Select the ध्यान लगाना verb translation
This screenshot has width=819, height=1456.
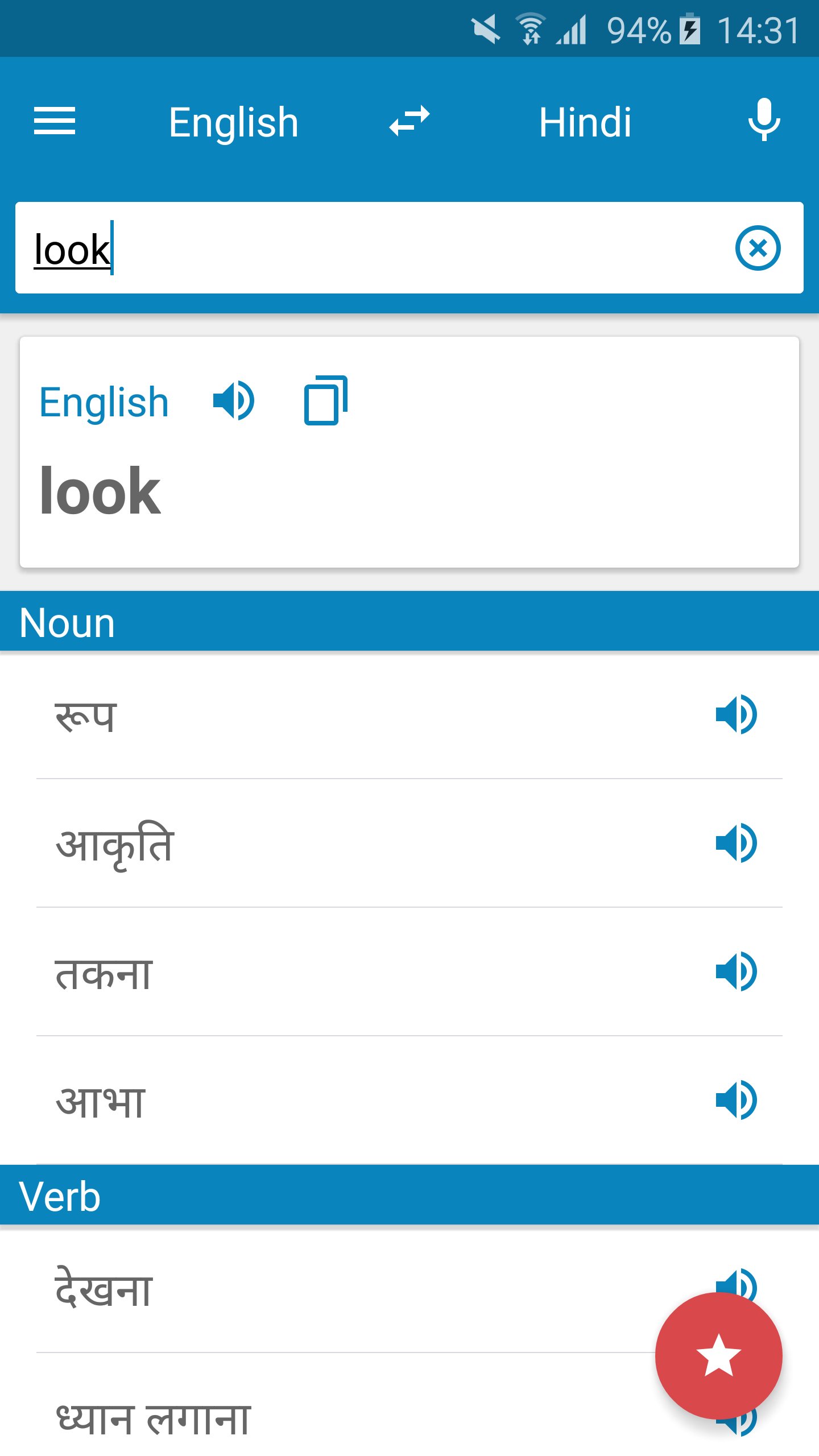coord(154,1418)
